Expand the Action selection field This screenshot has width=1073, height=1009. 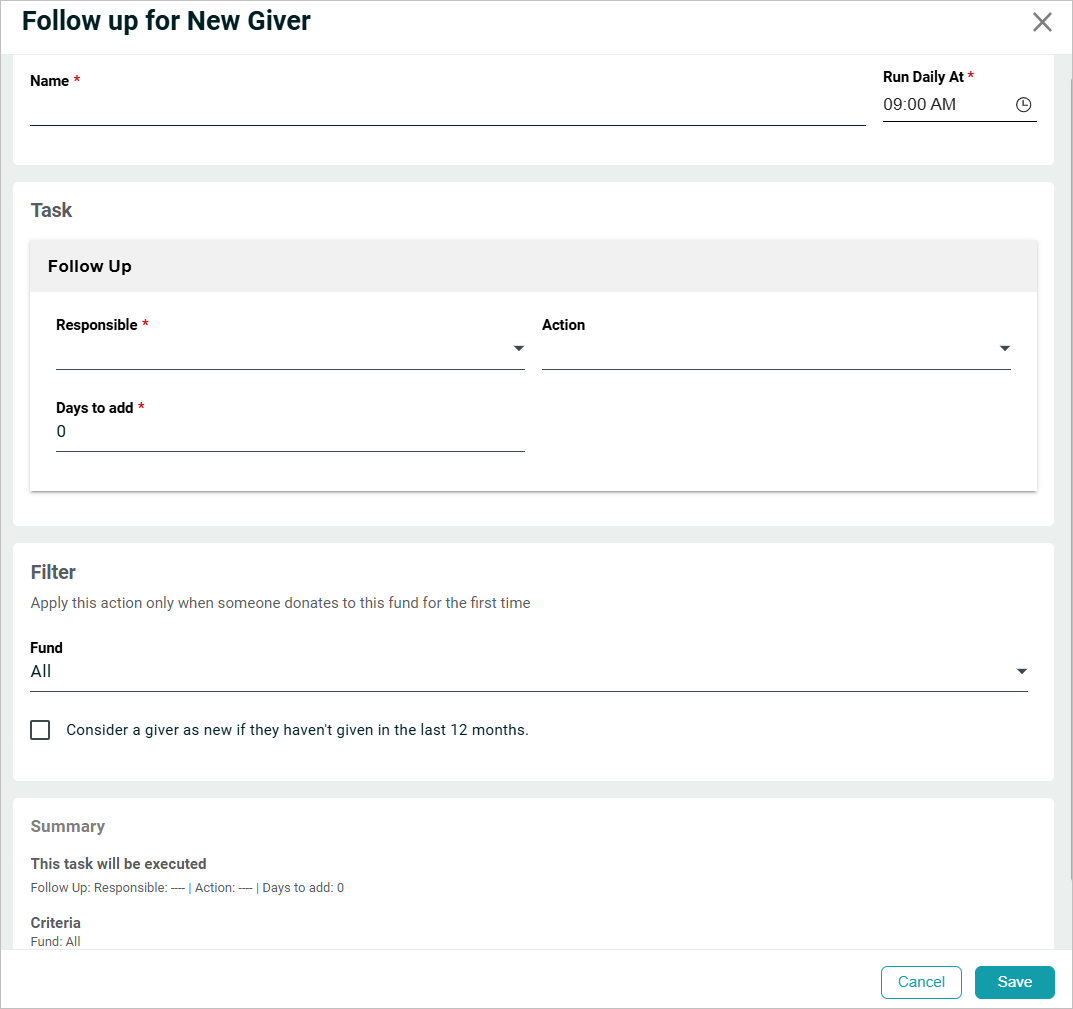point(765,350)
